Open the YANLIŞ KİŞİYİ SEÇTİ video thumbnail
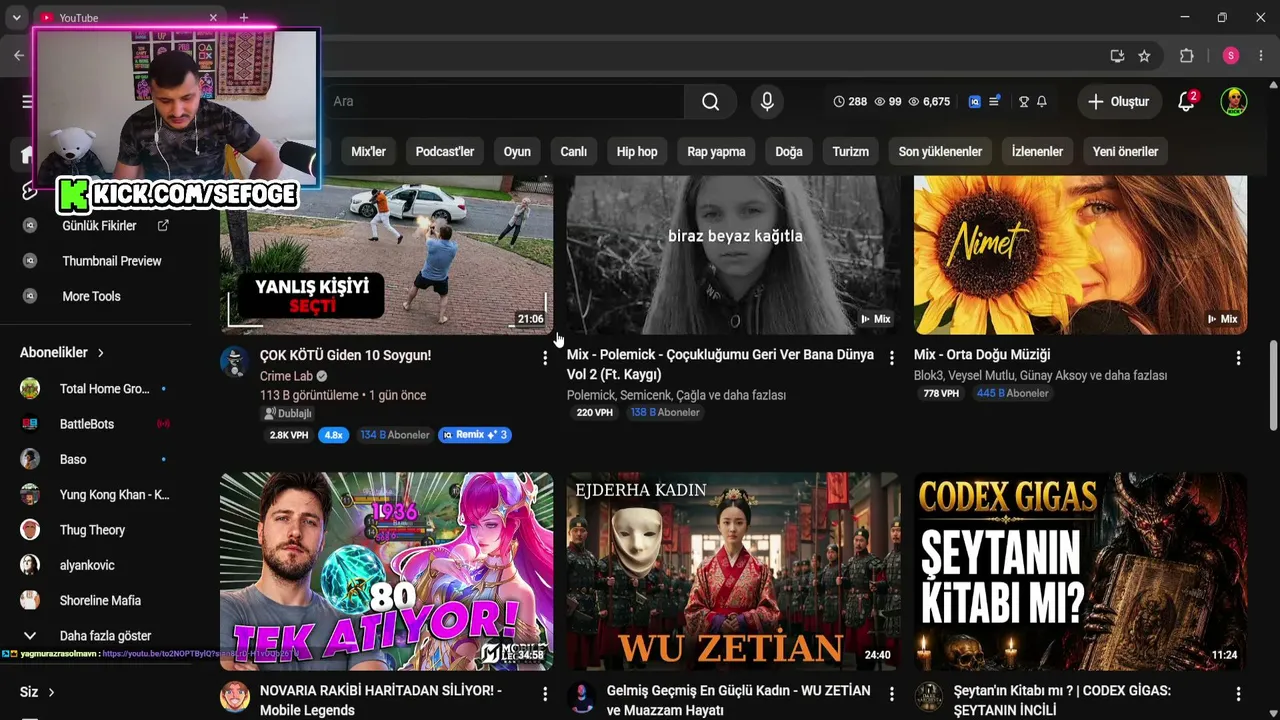 tap(386, 255)
